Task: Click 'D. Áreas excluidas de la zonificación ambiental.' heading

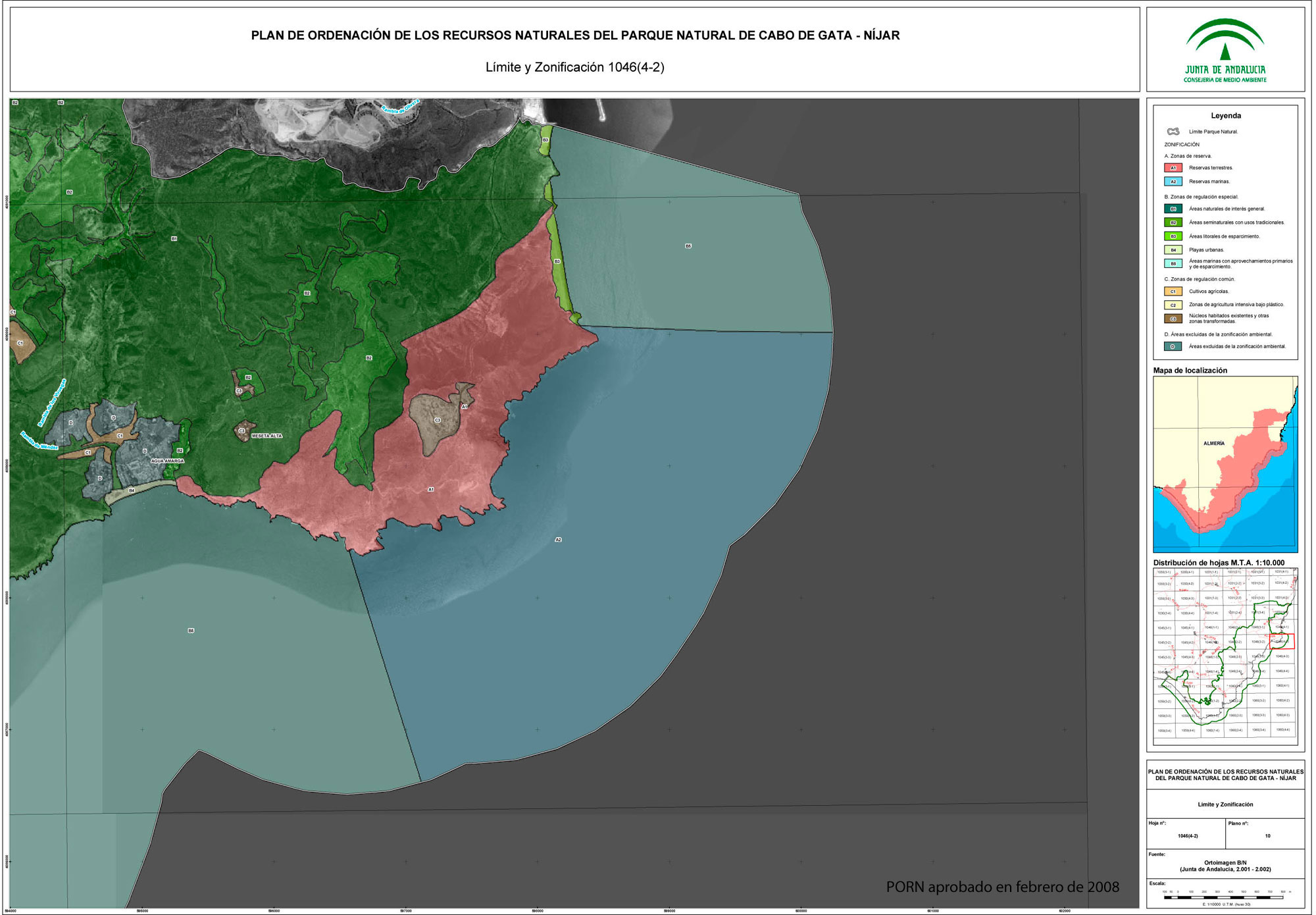Action: click(1218, 334)
